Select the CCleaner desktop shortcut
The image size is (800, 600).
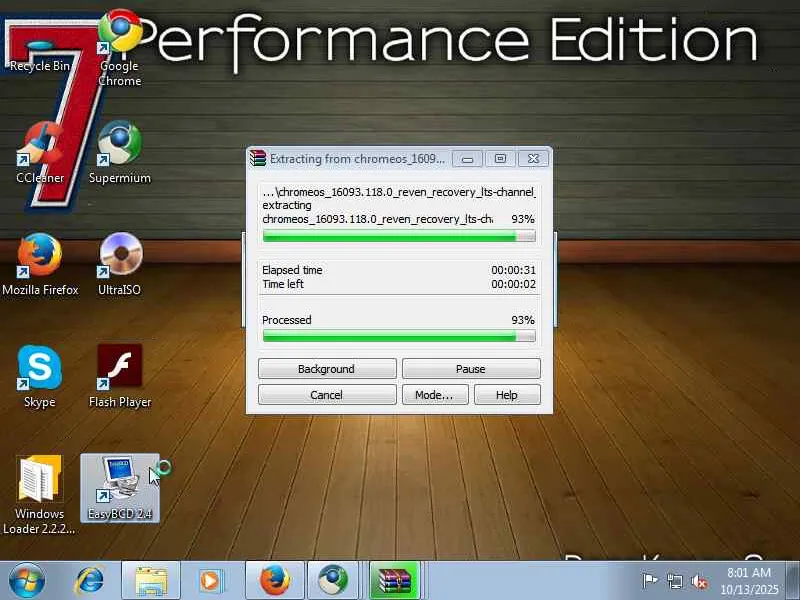pyautogui.click(x=40, y=153)
